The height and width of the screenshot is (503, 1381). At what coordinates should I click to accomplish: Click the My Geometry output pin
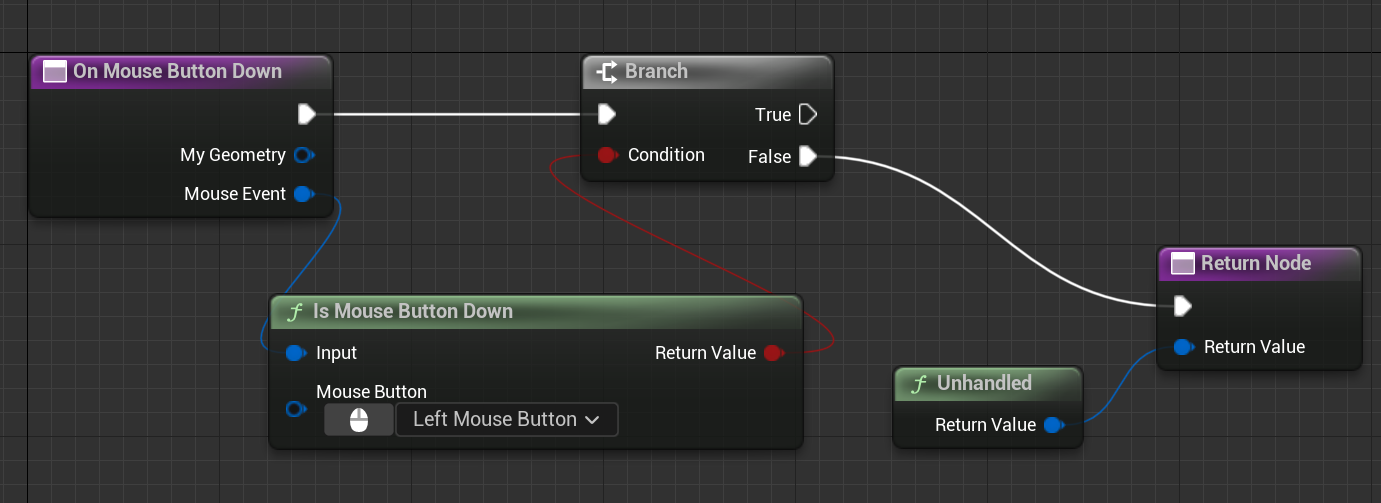pos(303,155)
